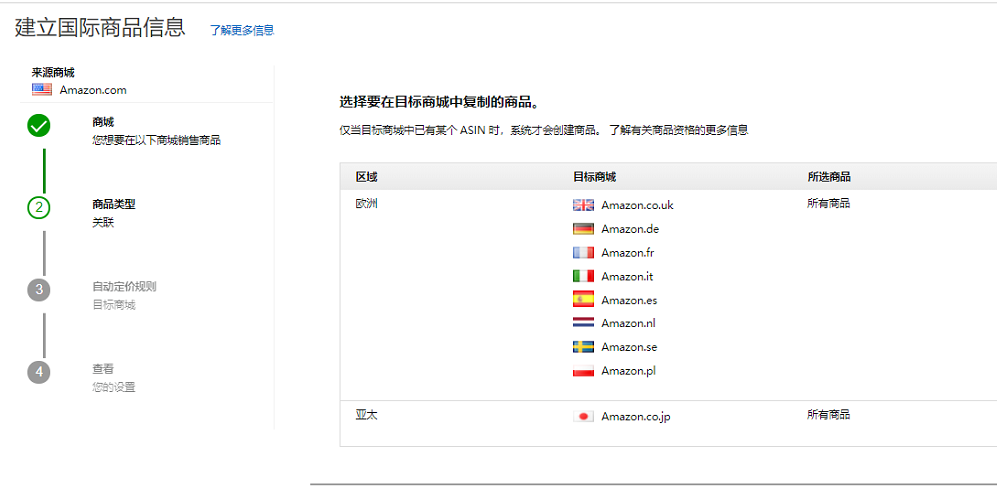The height and width of the screenshot is (493, 997).
Task: Go to the 商城 step
Action: click(x=103, y=122)
